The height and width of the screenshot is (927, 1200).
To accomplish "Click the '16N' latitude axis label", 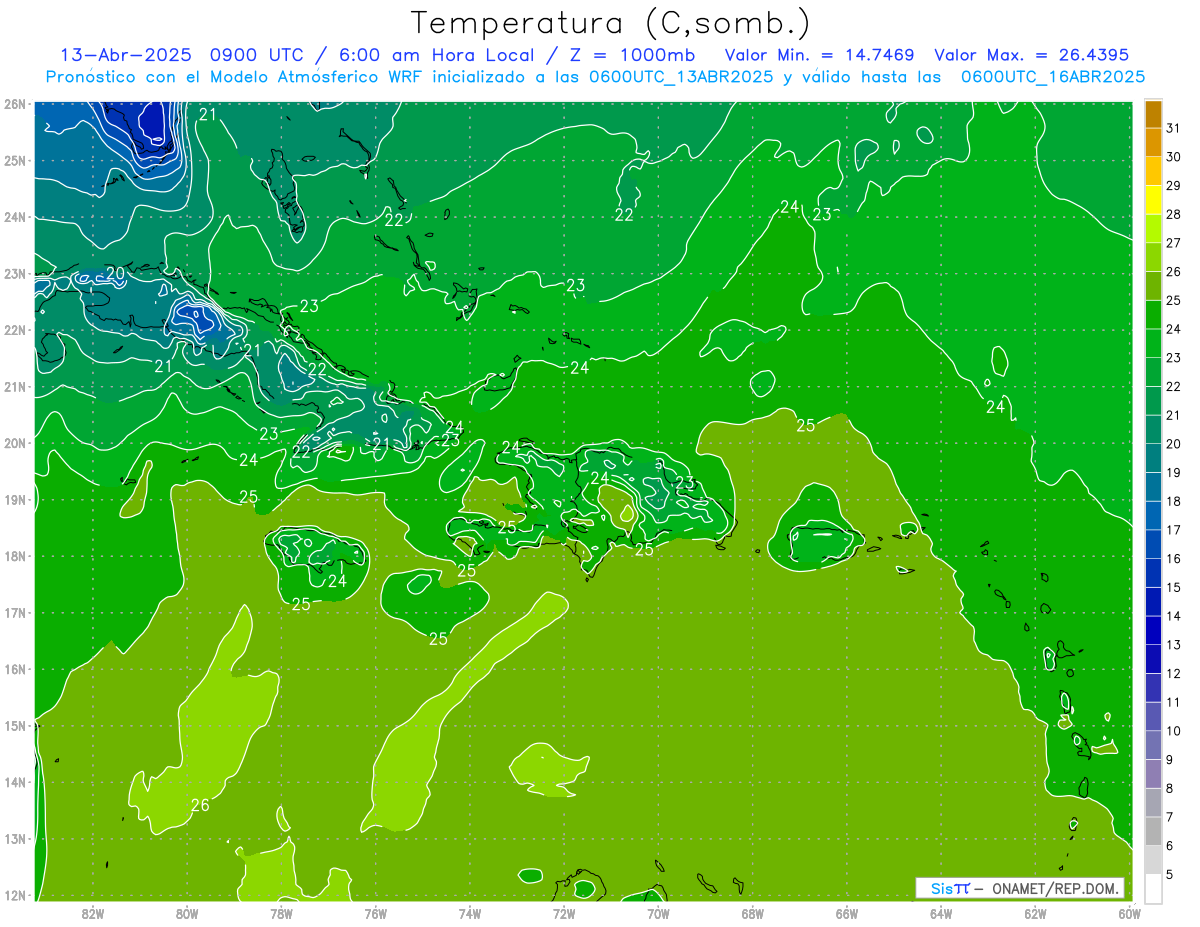I will [15, 669].
